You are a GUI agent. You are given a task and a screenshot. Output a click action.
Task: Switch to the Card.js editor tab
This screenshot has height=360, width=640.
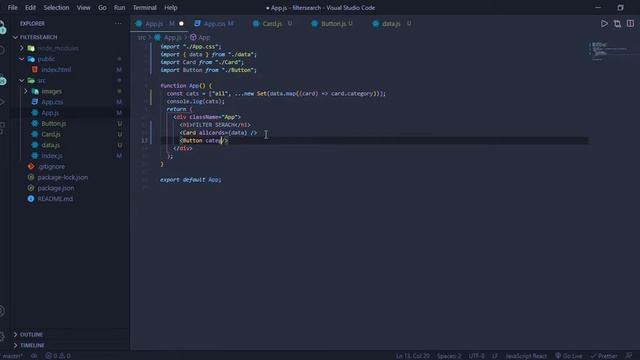(272, 24)
